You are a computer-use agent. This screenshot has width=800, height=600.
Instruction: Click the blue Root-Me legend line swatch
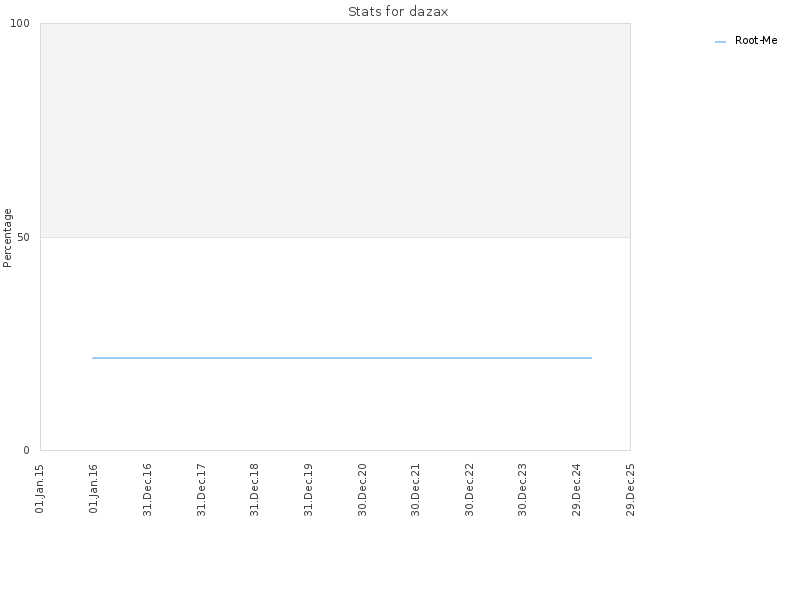tap(720, 42)
